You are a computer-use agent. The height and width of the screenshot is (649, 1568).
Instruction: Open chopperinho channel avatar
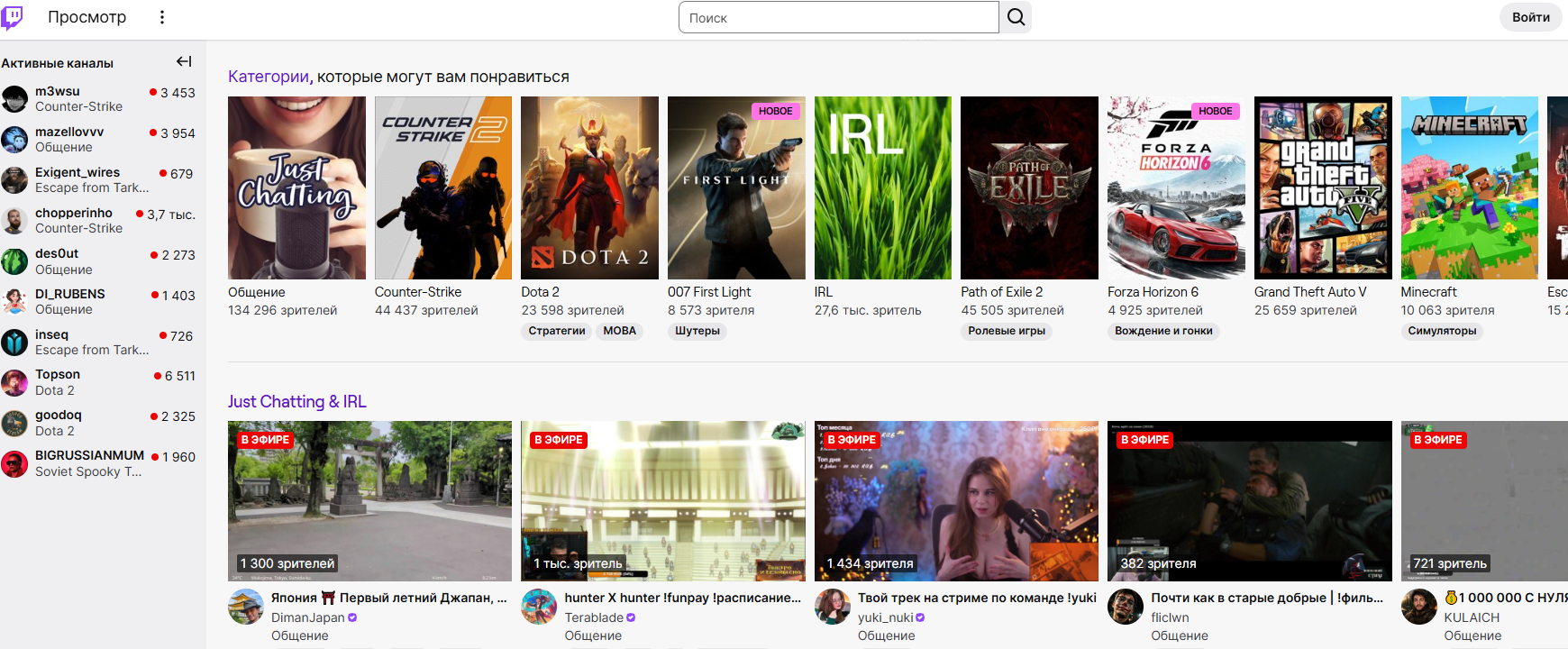coord(14,220)
